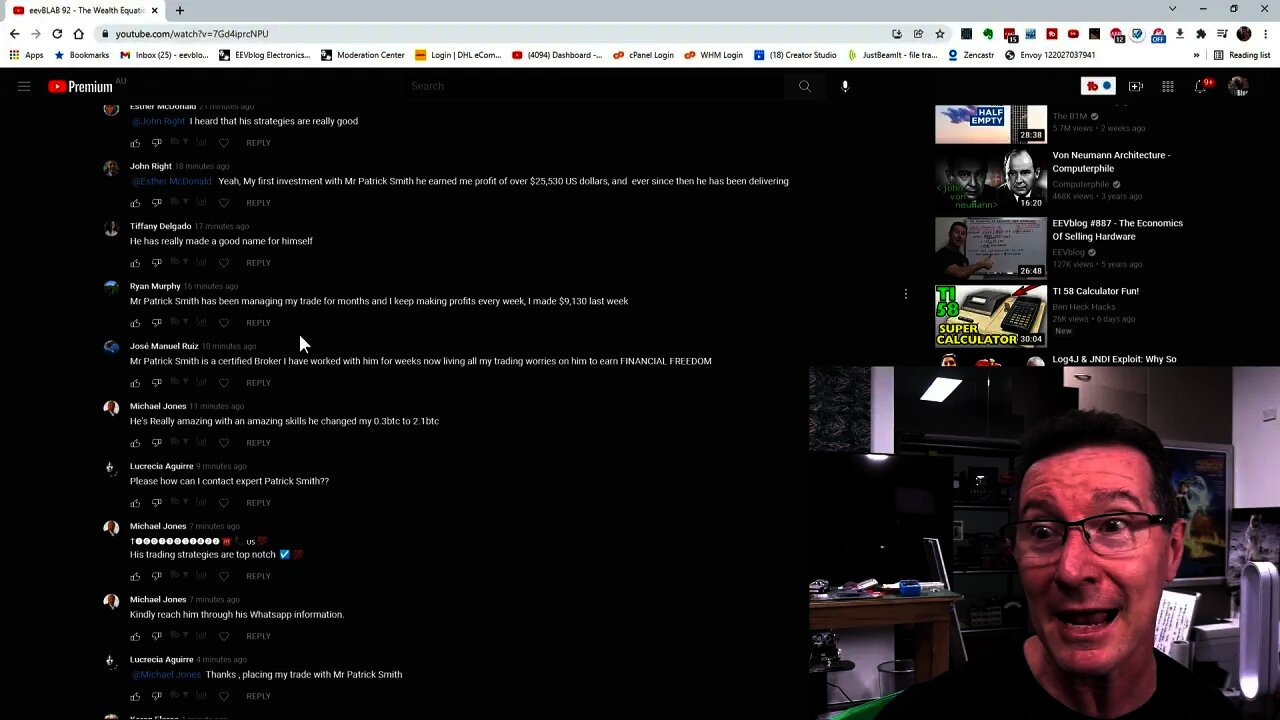This screenshot has height=720, width=1280.
Task: Open Apps shortcut in bookmarks bar
Action: click(x=26, y=55)
